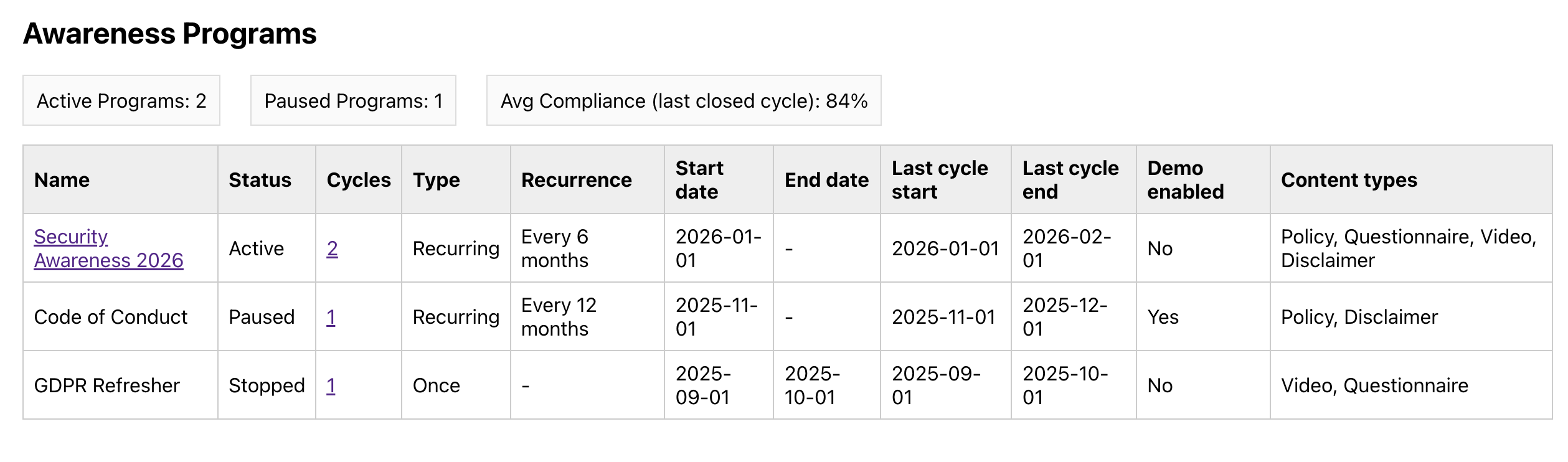
Task: Open cycles link for GDPR Refresher
Action: pos(331,385)
